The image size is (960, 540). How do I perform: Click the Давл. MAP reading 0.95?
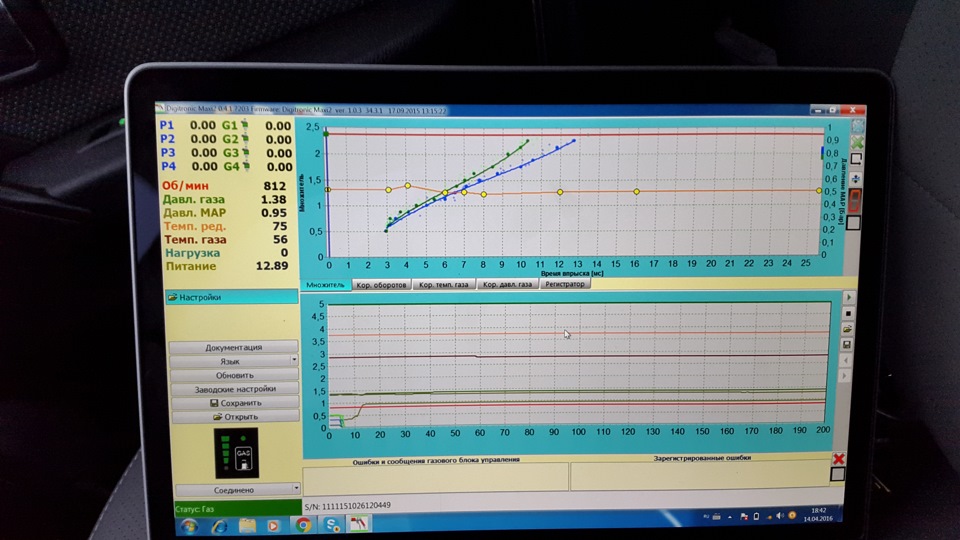274,212
